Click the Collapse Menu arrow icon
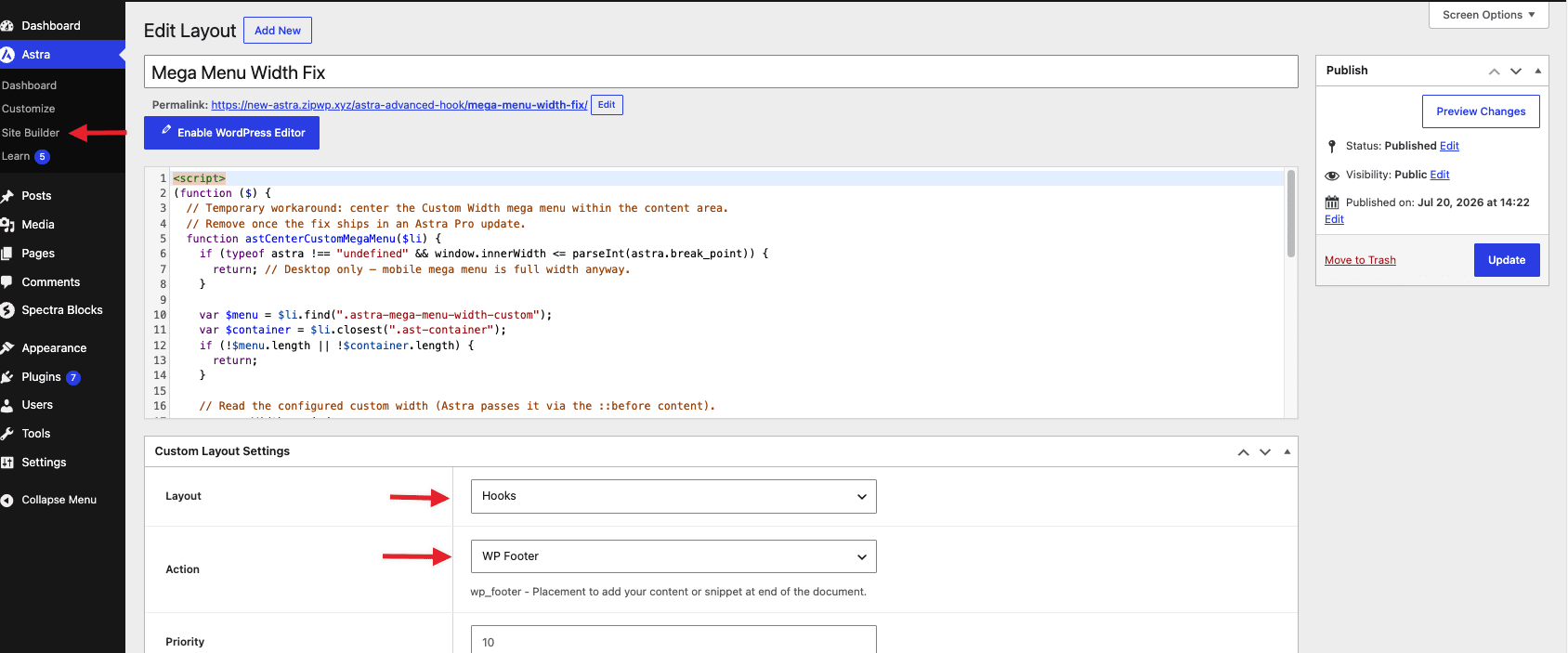 click(7, 500)
